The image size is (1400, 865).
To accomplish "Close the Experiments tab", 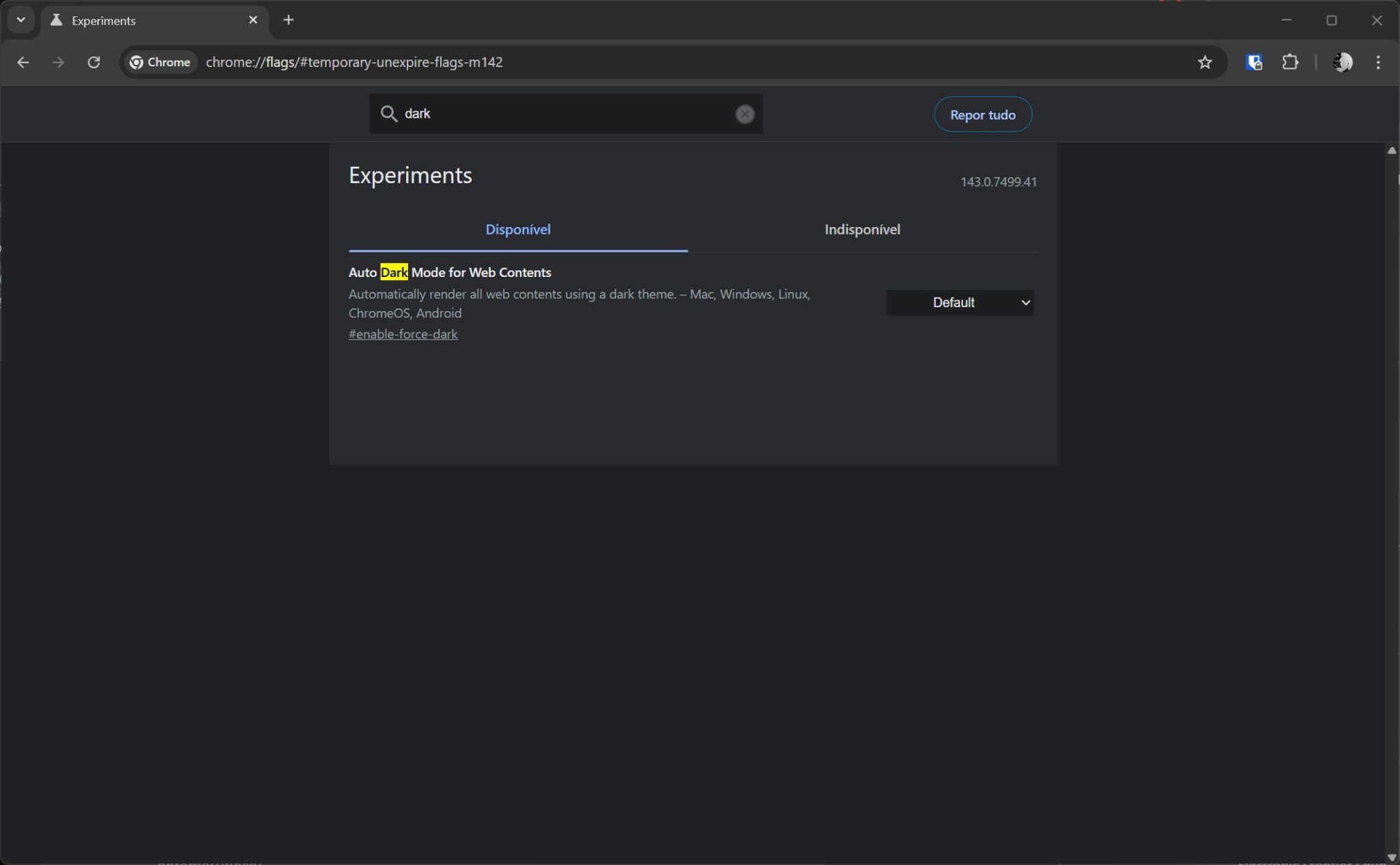I will click(x=253, y=20).
